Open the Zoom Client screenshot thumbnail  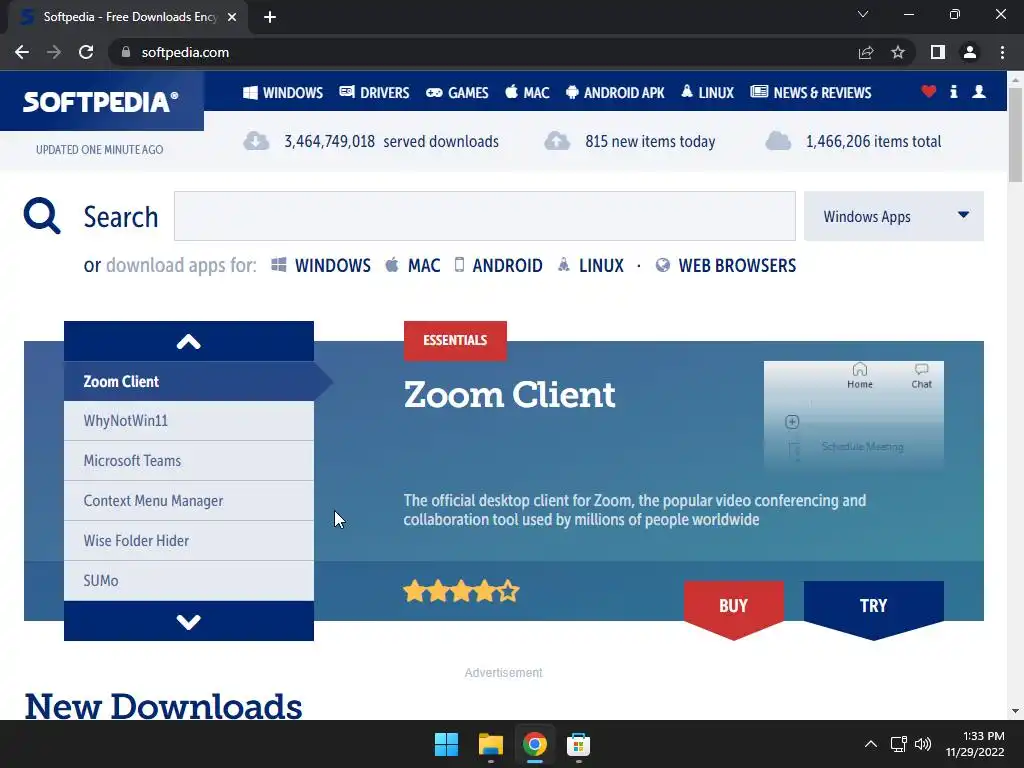pyautogui.click(x=854, y=415)
